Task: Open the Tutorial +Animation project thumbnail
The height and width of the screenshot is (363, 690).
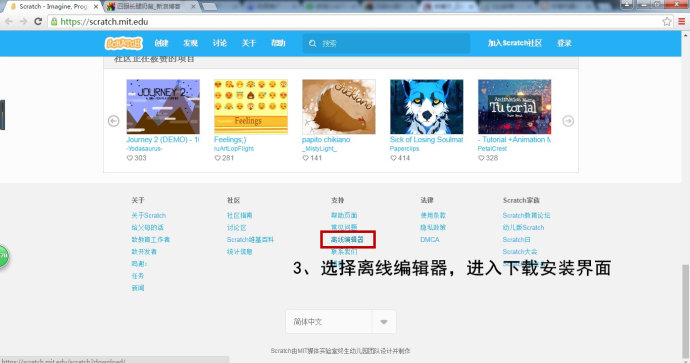Action: [514, 106]
